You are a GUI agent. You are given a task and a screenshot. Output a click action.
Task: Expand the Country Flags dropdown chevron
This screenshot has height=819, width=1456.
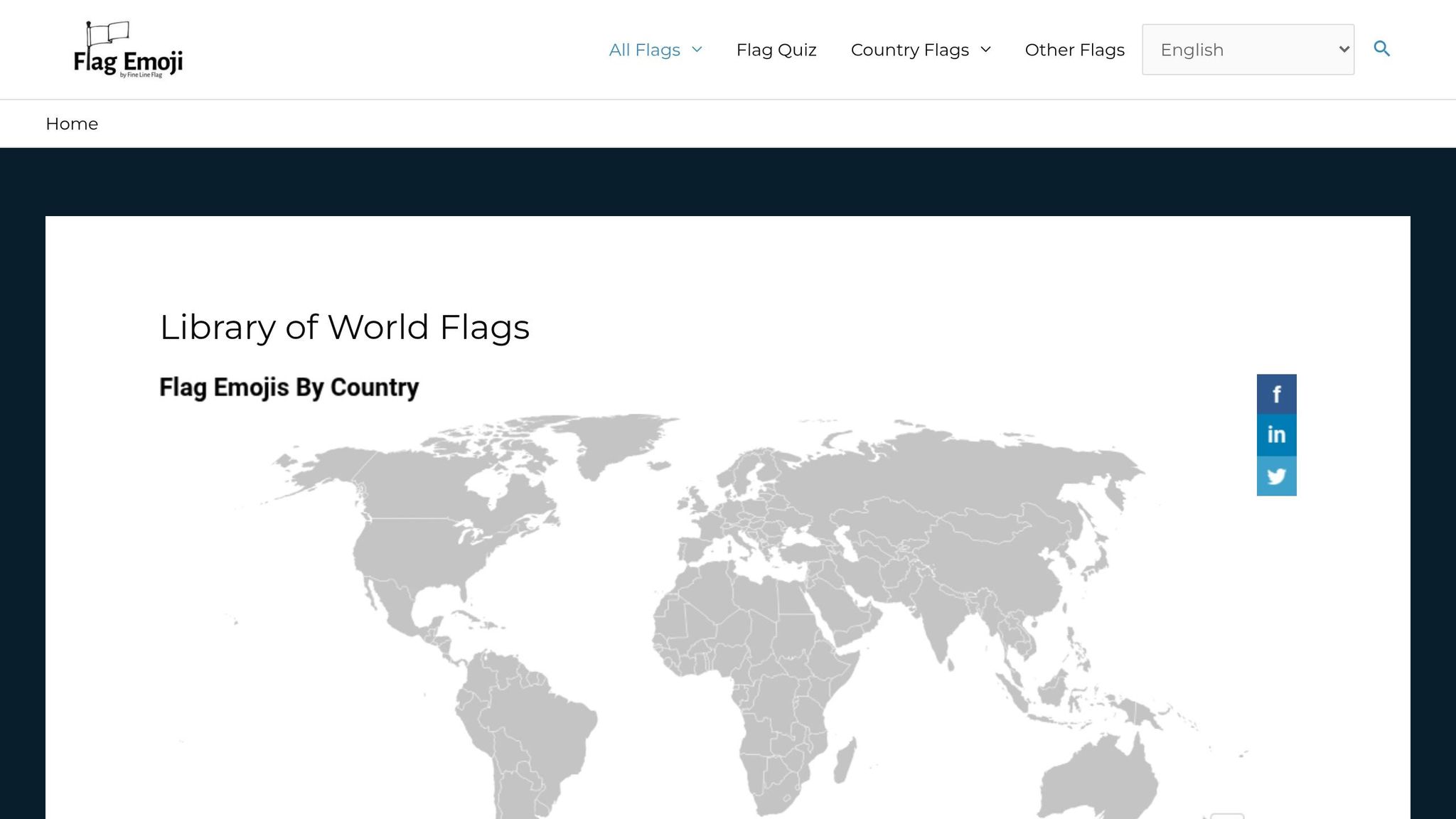pos(985,50)
